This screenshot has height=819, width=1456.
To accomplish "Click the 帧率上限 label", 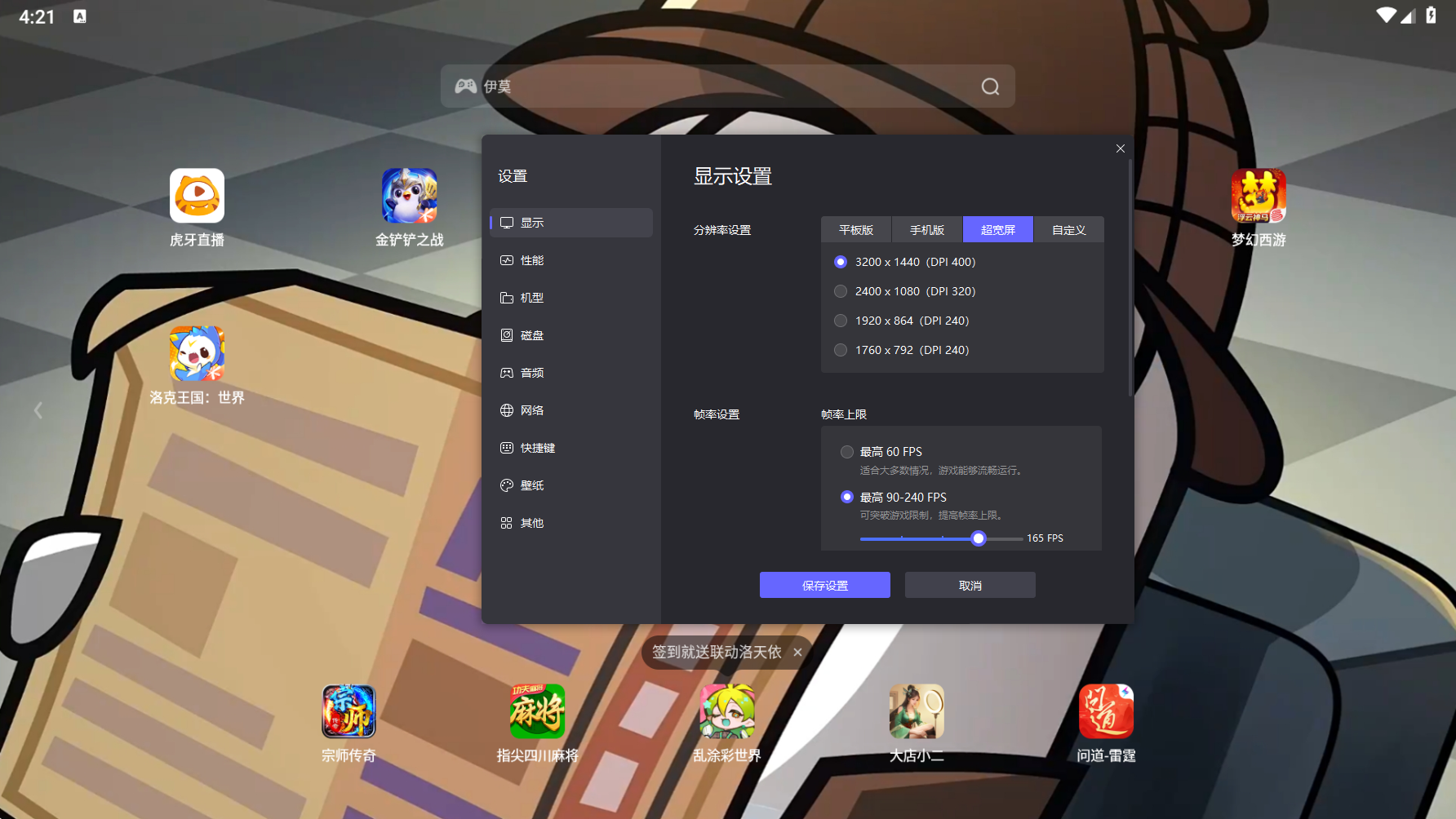I will [x=844, y=414].
